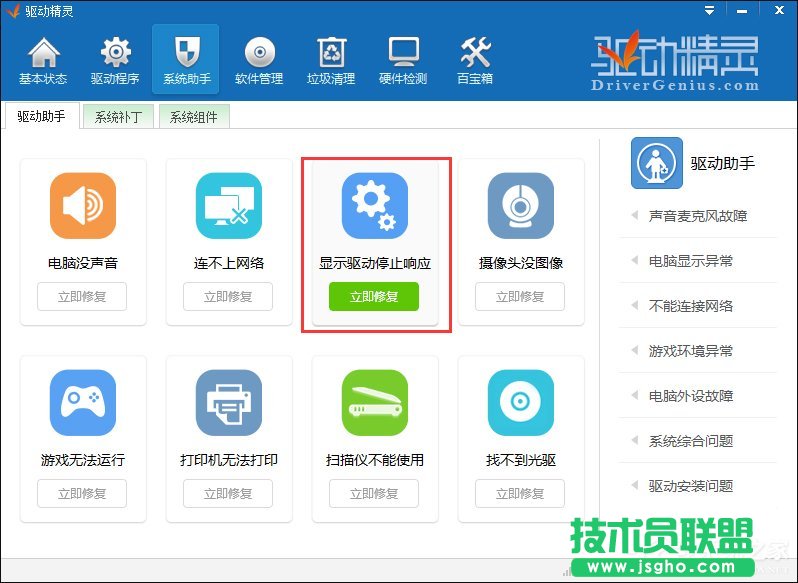Click the 打印机无法打印 printer icon
Screen dimensions: 798x583
tap(229, 403)
